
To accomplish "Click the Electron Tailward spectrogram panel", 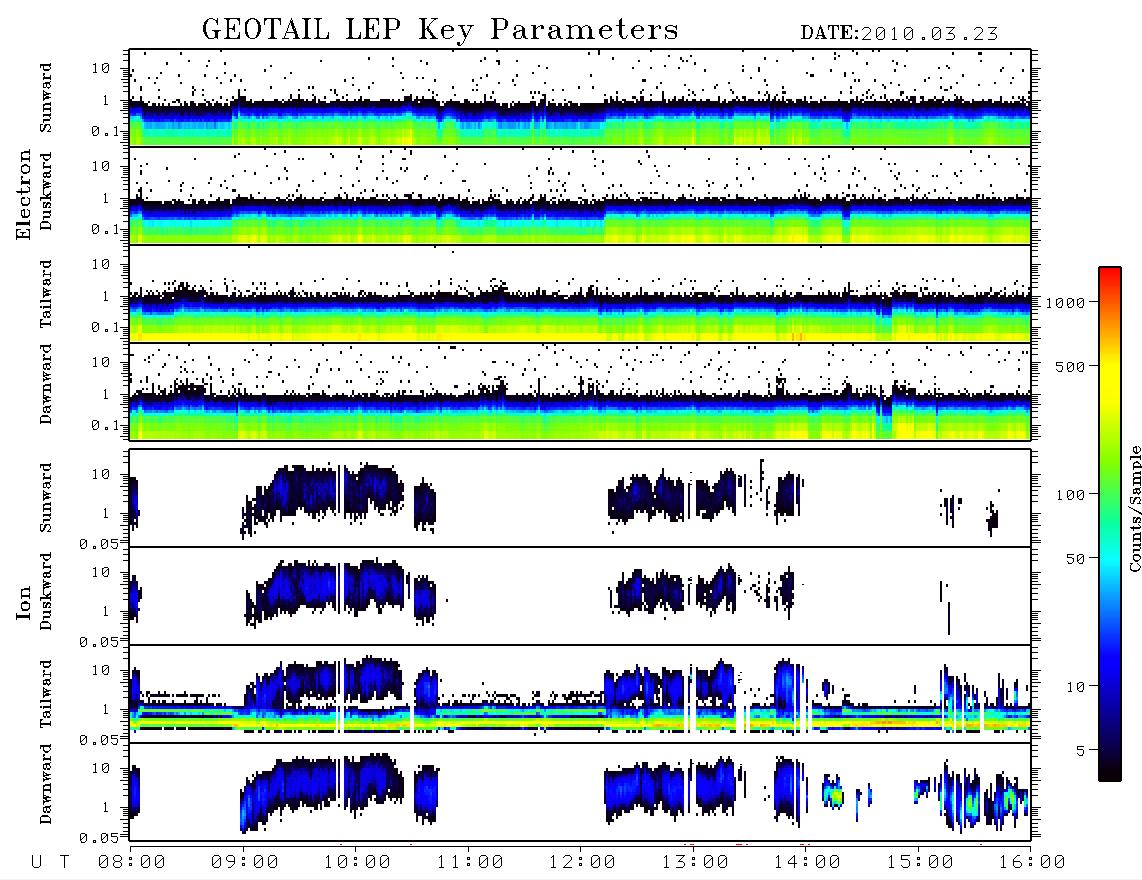I will click(x=580, y=294).
